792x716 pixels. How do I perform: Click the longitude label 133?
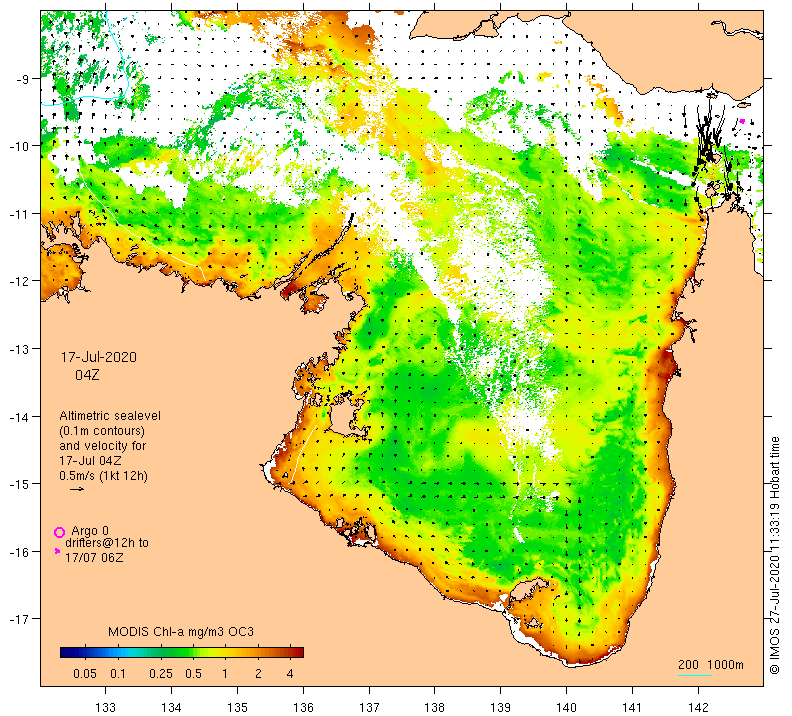pyautogui.click(x=105, y=707)
